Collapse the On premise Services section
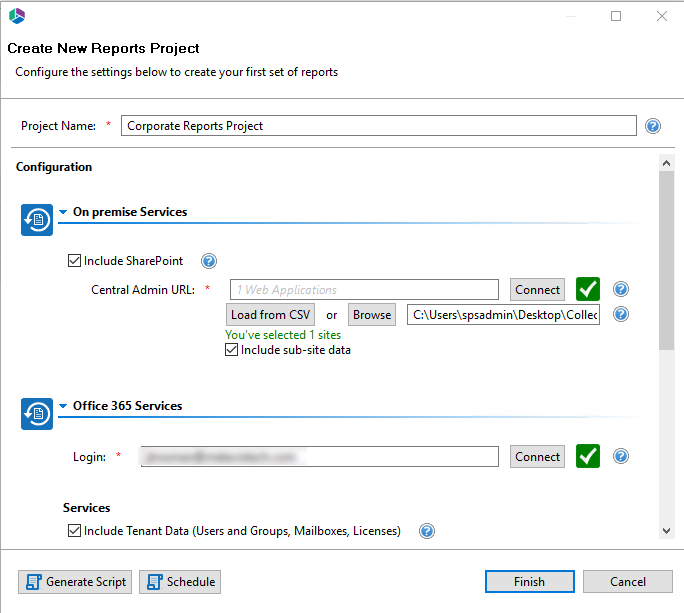Screen dimensions: 684x613 tap(63, 212)
